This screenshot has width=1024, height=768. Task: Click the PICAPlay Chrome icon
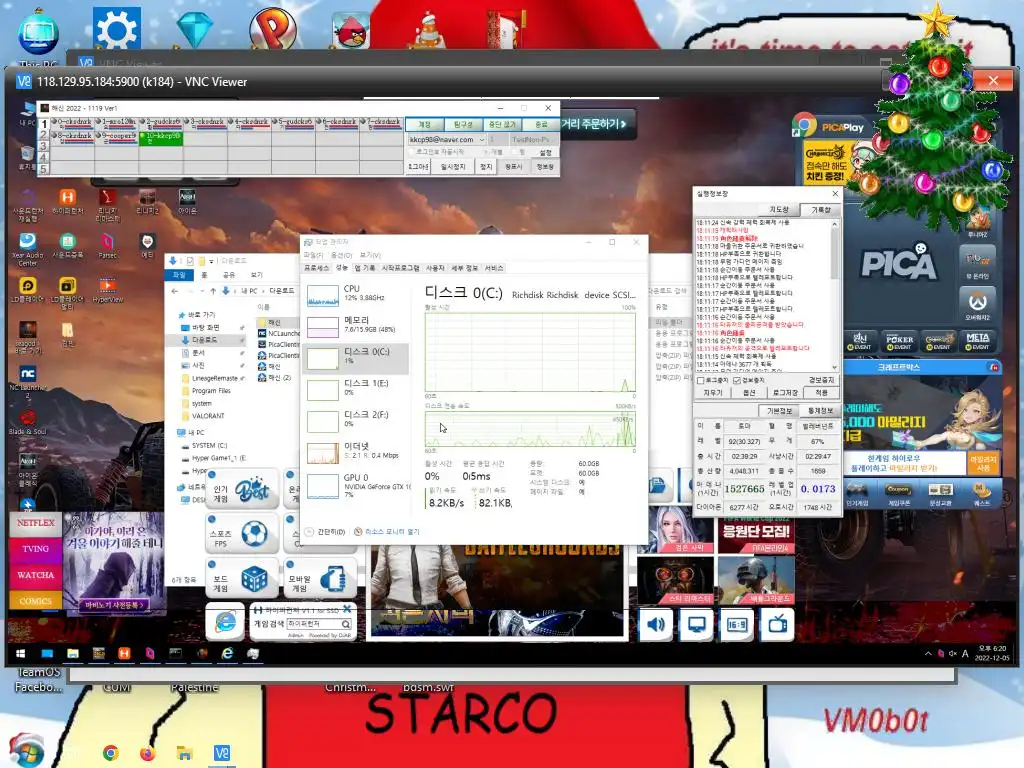coord(804,125)
